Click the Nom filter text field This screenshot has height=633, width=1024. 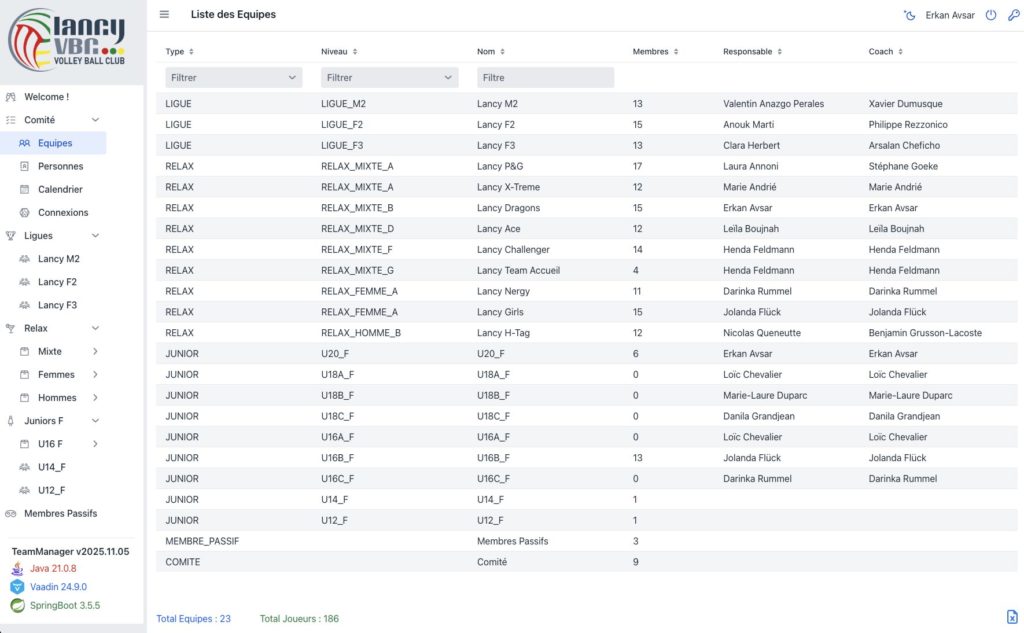pyautogui.click(x=545, y=77)
